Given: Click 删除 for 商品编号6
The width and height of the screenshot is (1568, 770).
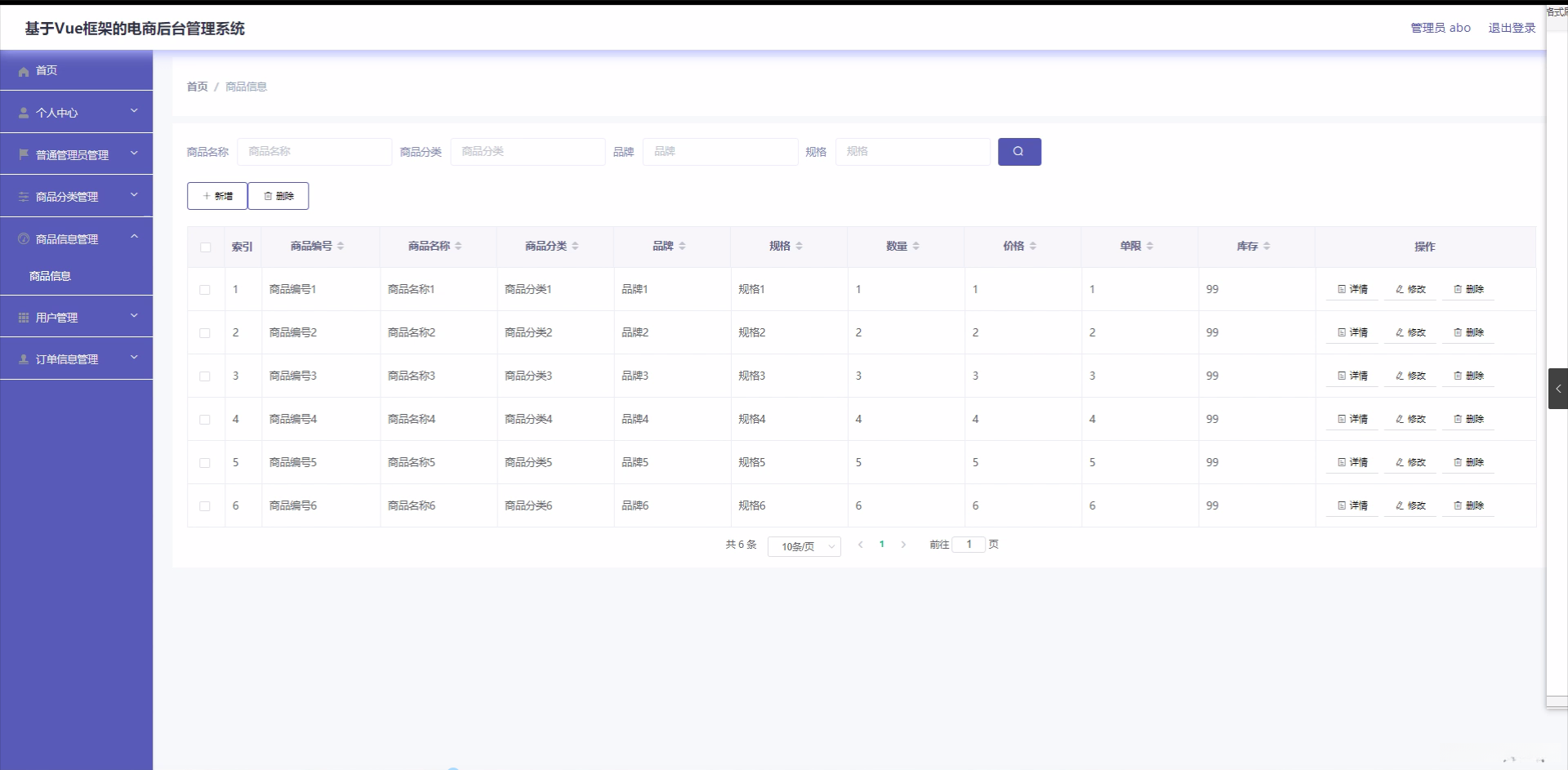Looking at the screenshot, I should (1468, 505).
